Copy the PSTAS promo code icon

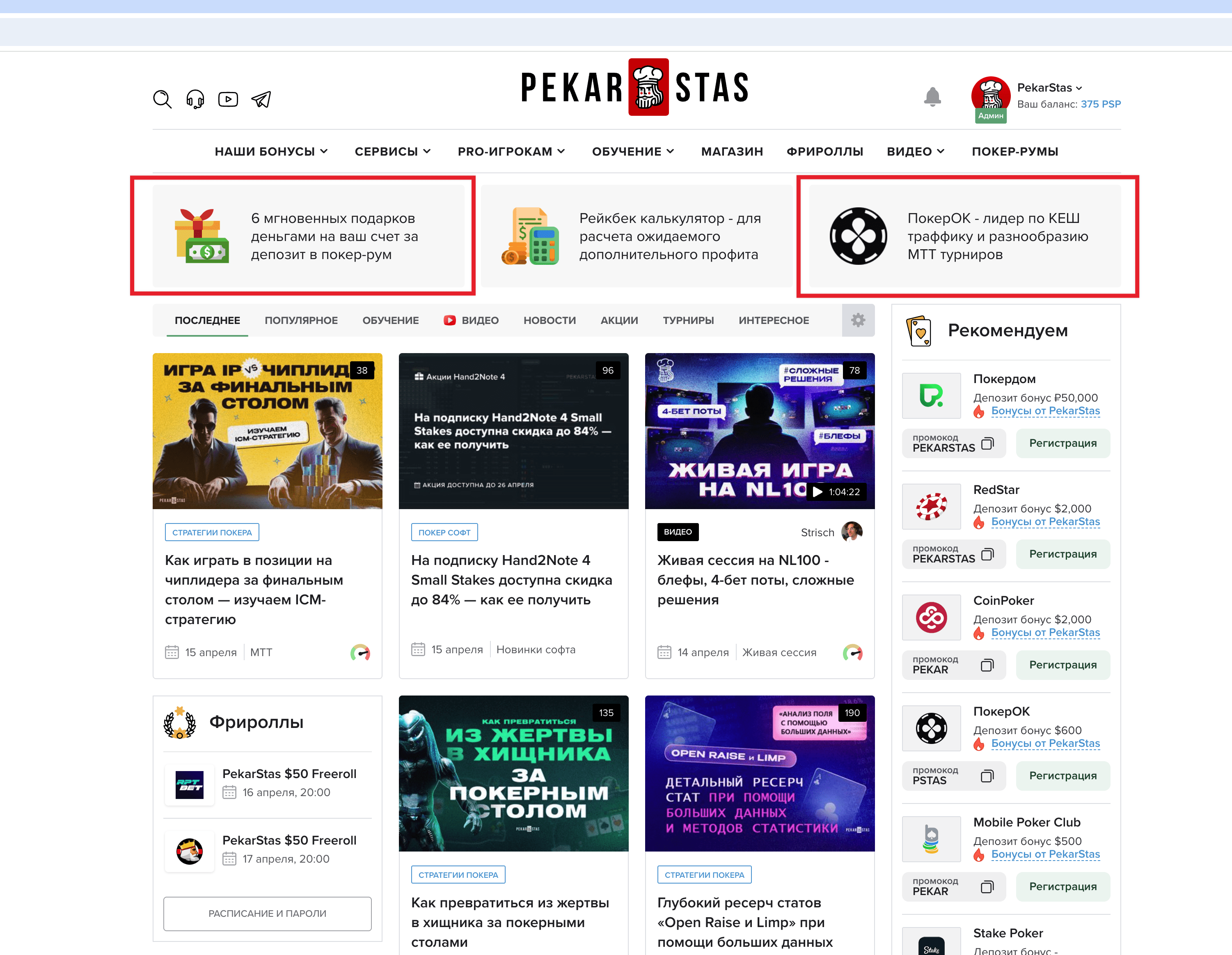[x=987, y=776]
